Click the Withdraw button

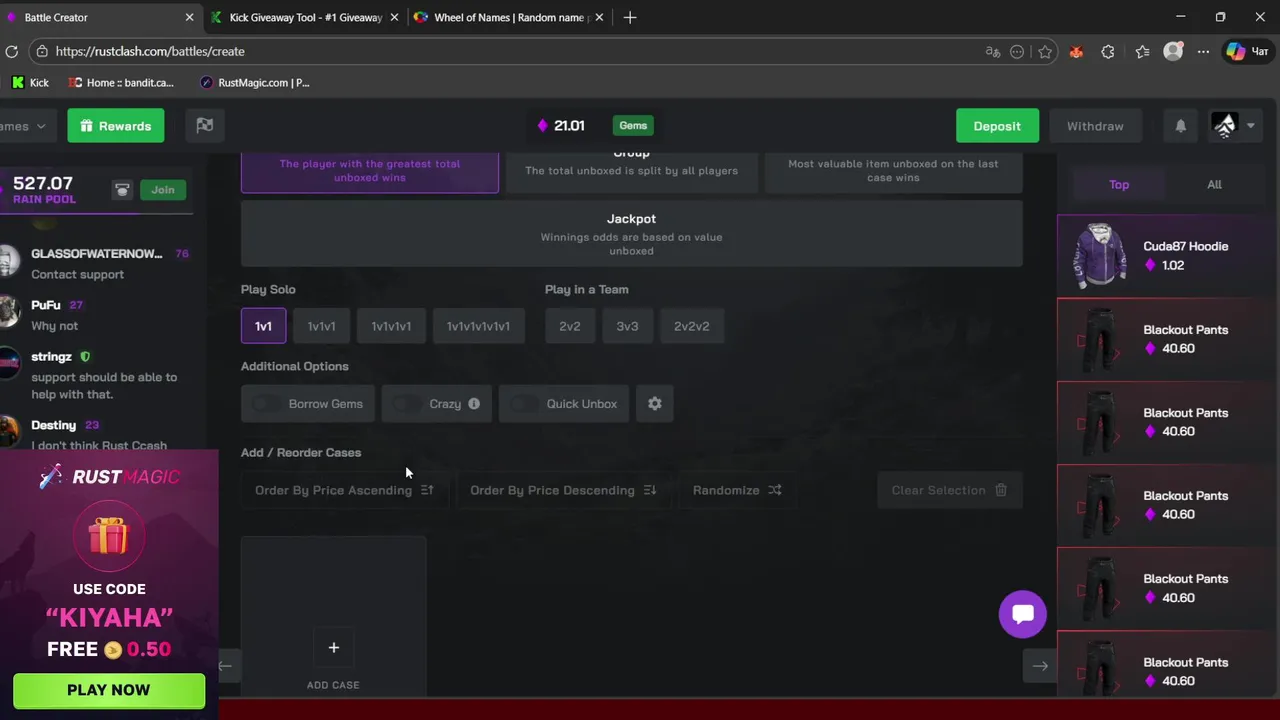point(1095,126)
